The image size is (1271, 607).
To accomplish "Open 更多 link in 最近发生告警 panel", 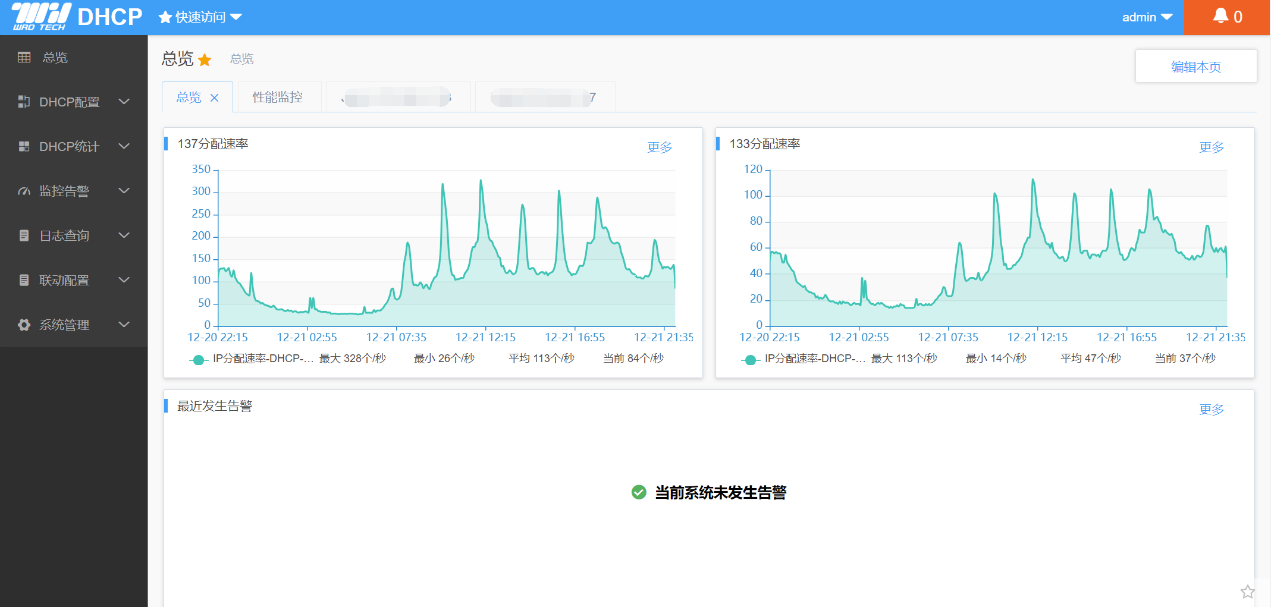I will (1211, 409).
